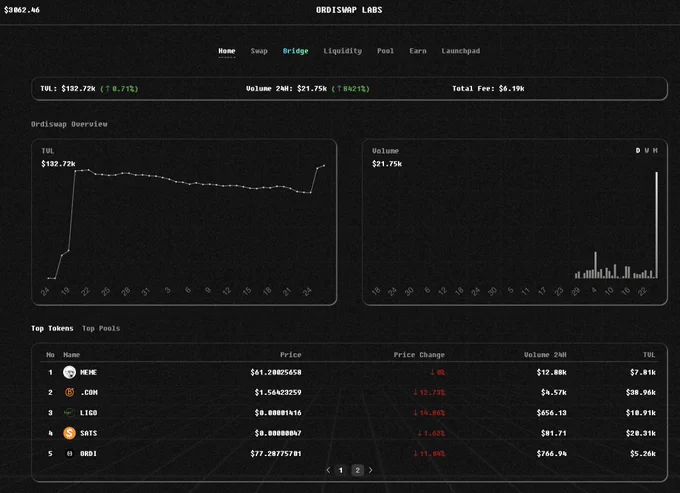Open the Pool tab
This screenshot has height=493, width=680.
pyautogui.click(x=386, y=51)
